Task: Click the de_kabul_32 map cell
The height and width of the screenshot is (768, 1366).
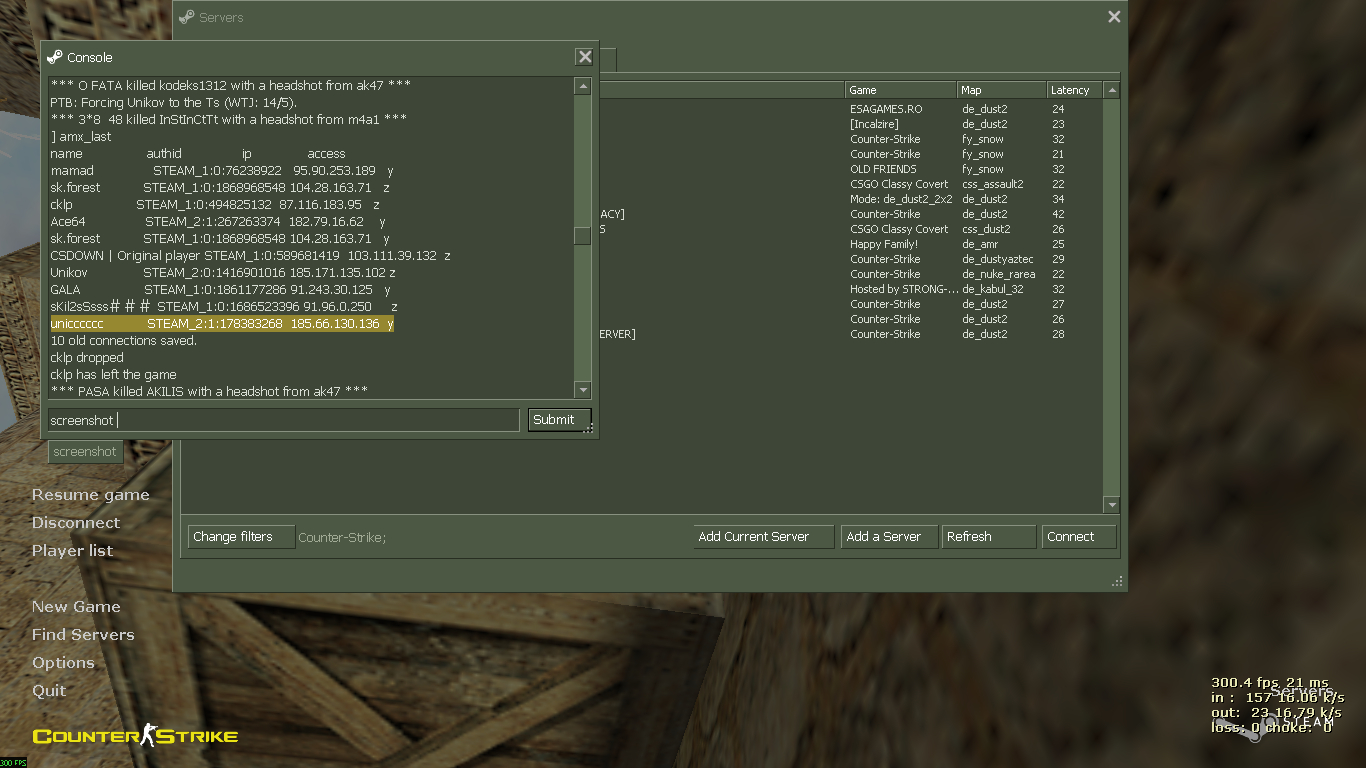Action: point(993,289)
